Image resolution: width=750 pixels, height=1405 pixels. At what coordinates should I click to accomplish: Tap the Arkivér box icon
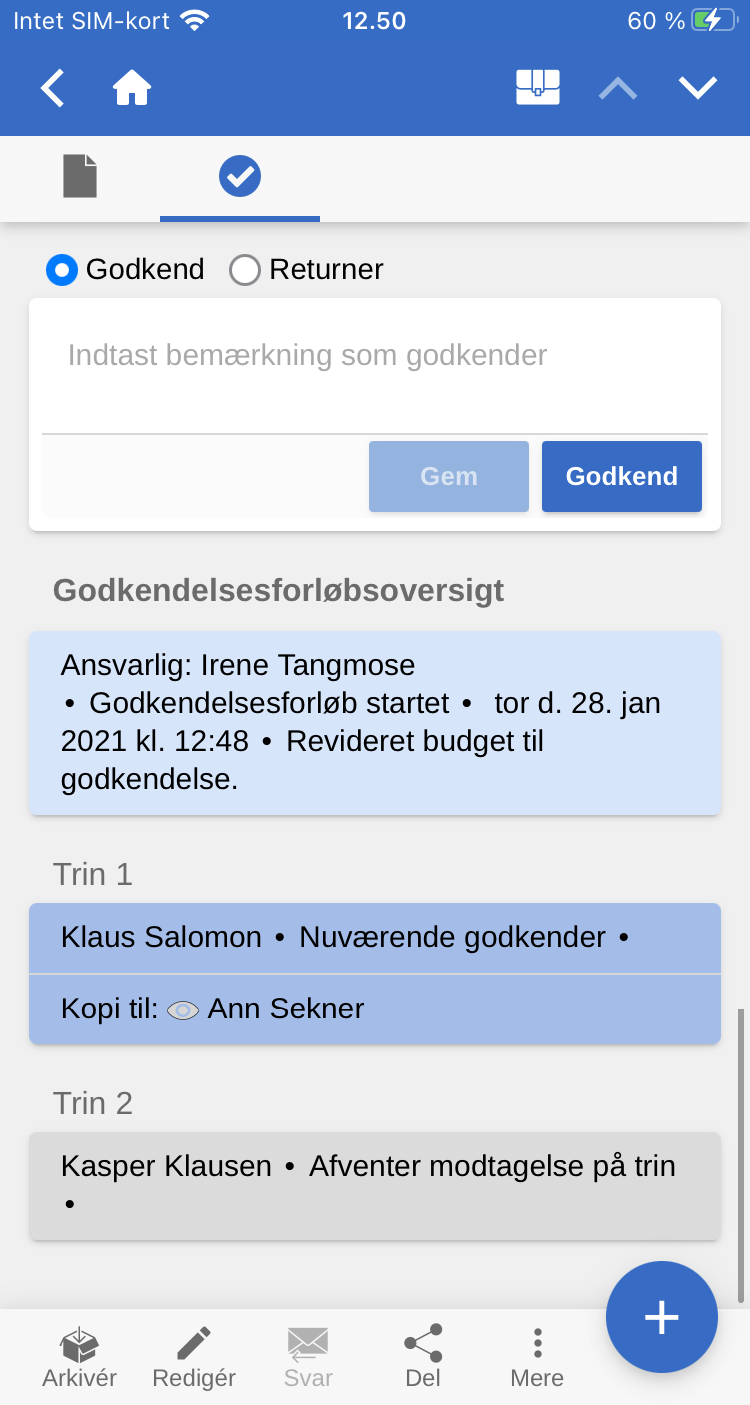tap(80, 1344)
